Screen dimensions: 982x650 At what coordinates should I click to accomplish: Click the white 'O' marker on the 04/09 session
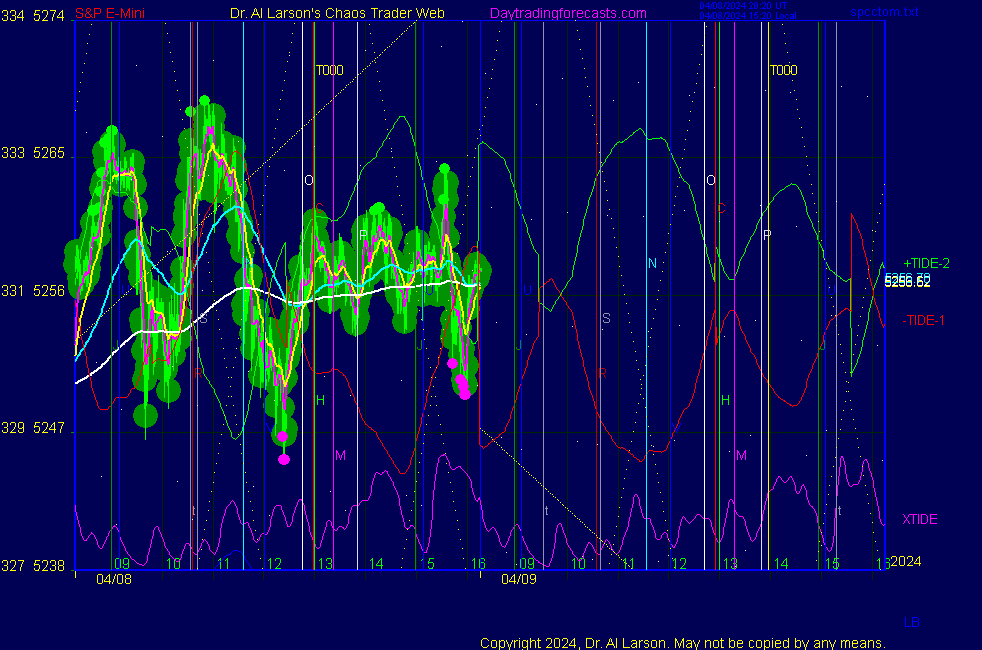[711, 180]
